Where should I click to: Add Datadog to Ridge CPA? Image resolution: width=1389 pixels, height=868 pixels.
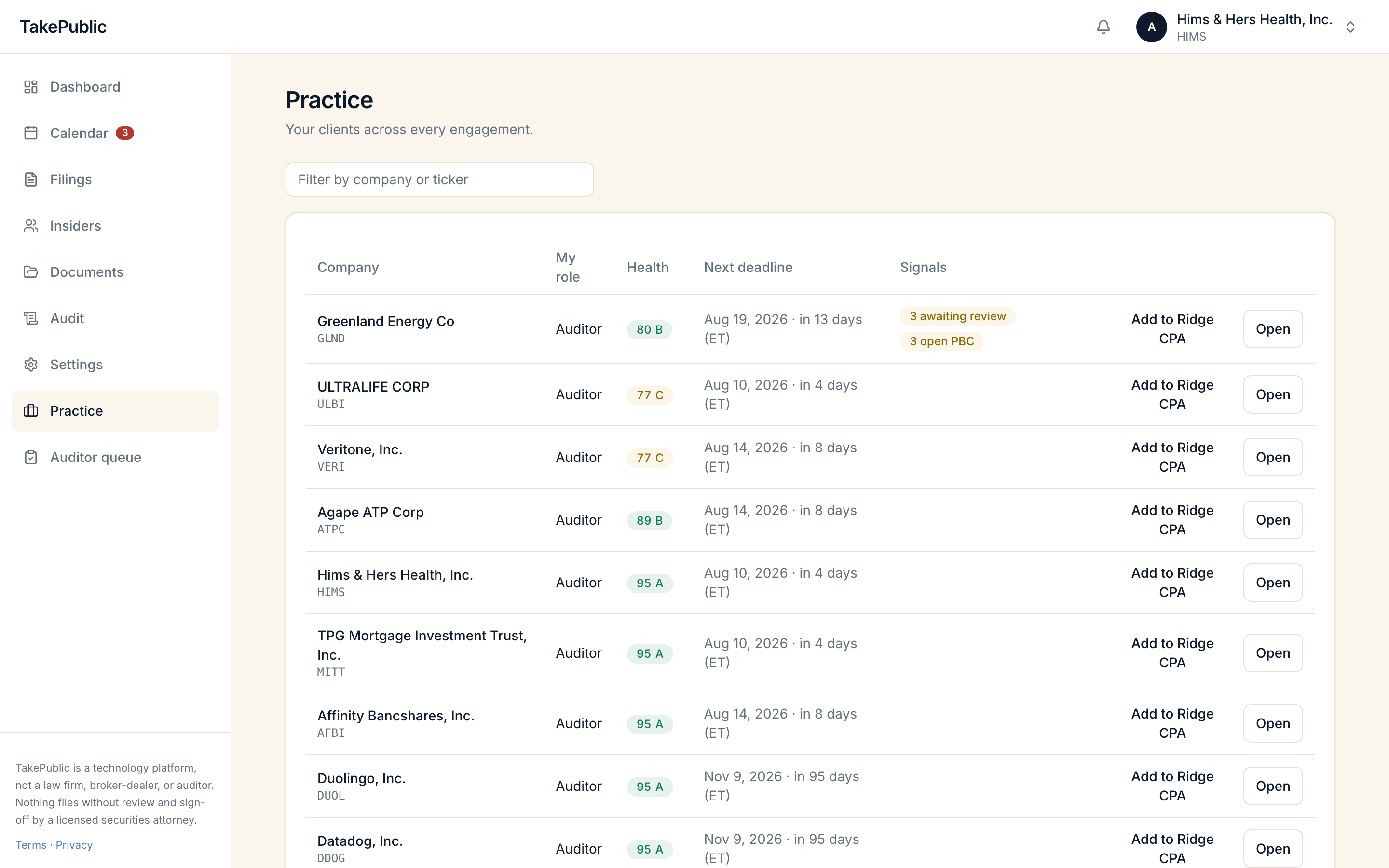[1172, 849]
